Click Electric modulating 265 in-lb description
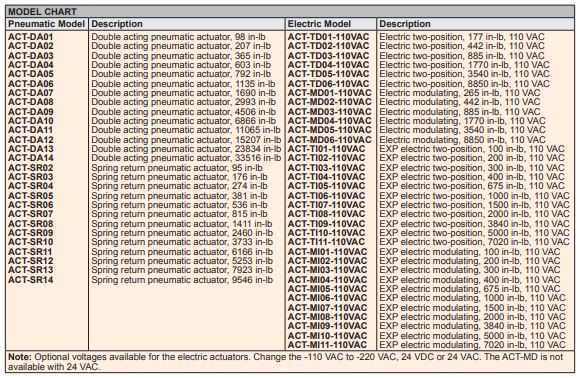The width and height of the screenshot is (581, 378). pyautogui.click(x=459, y=93)
